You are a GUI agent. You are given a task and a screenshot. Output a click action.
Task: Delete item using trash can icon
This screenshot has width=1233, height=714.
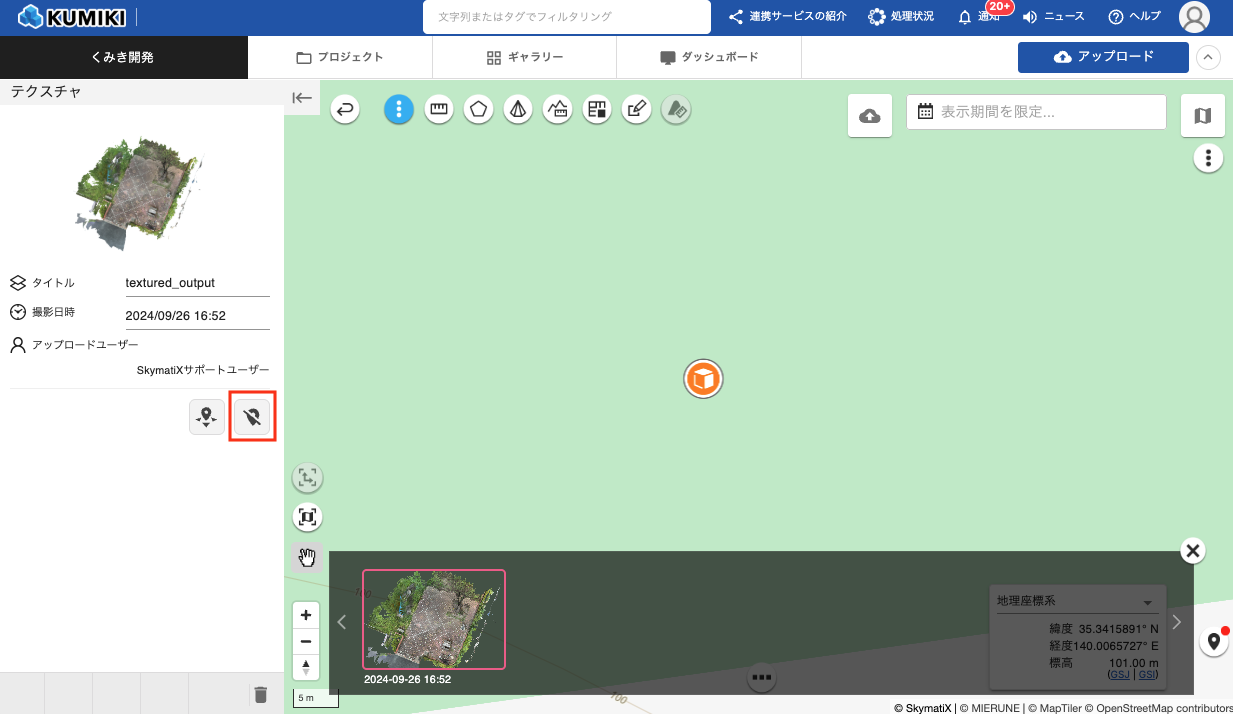click(x=260, y=694)
